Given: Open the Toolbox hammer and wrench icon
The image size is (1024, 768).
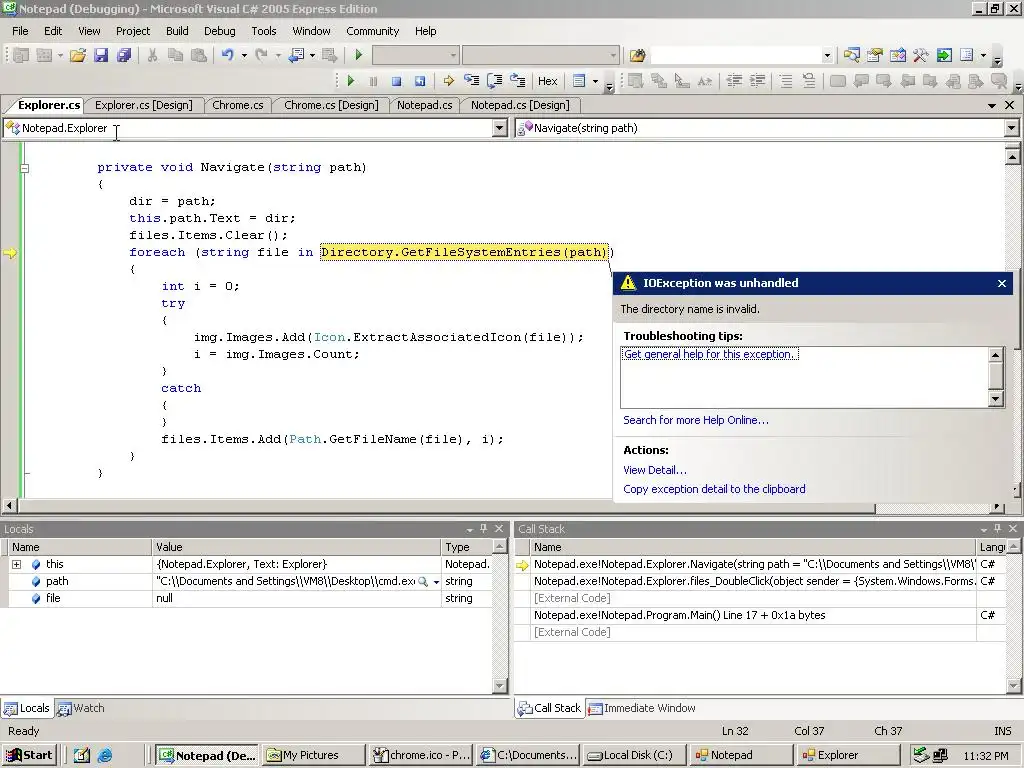Looking at the screenshot, I should [x=921, y=56].
